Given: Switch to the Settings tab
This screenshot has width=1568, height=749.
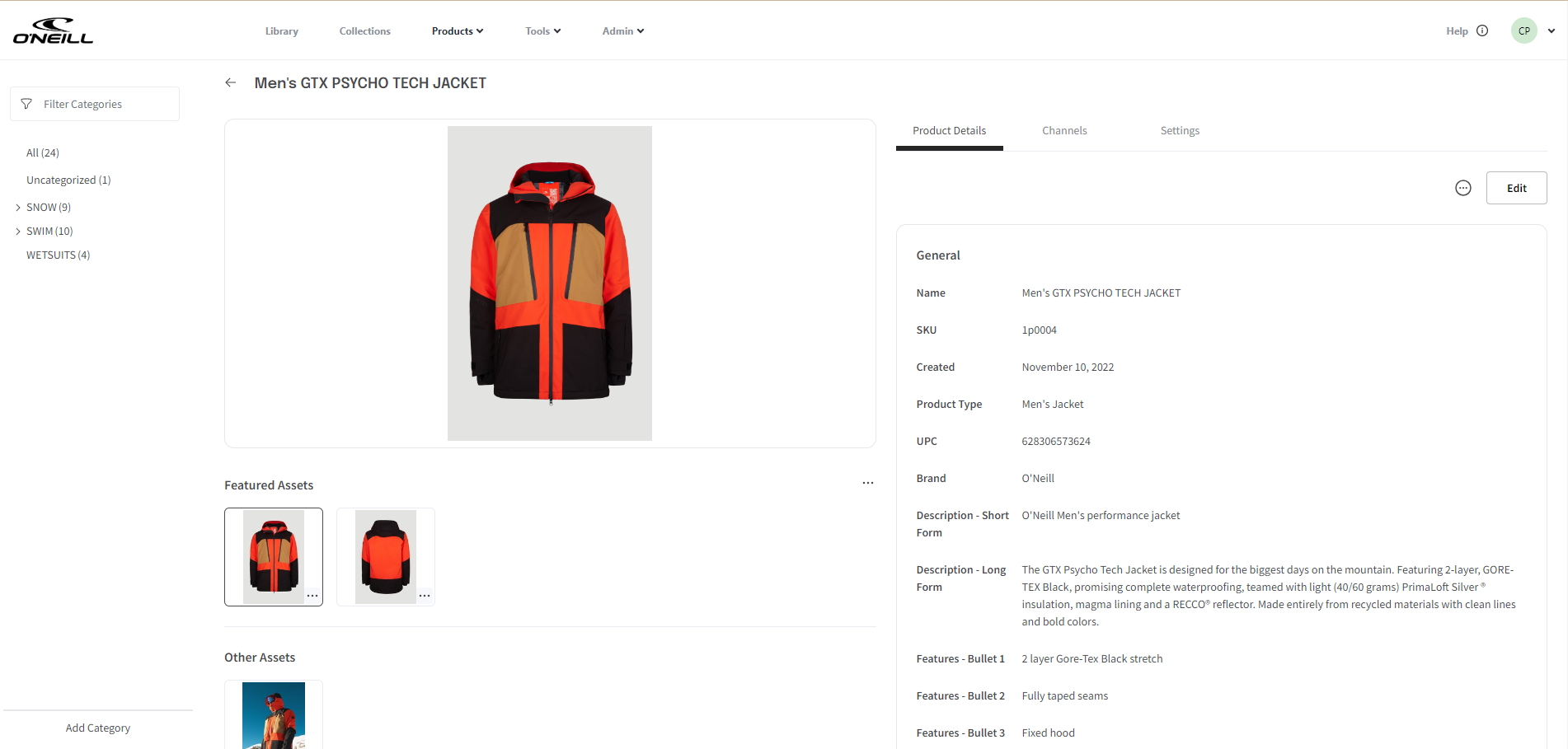Looking at the screenshot, I should pos(1180,130).
